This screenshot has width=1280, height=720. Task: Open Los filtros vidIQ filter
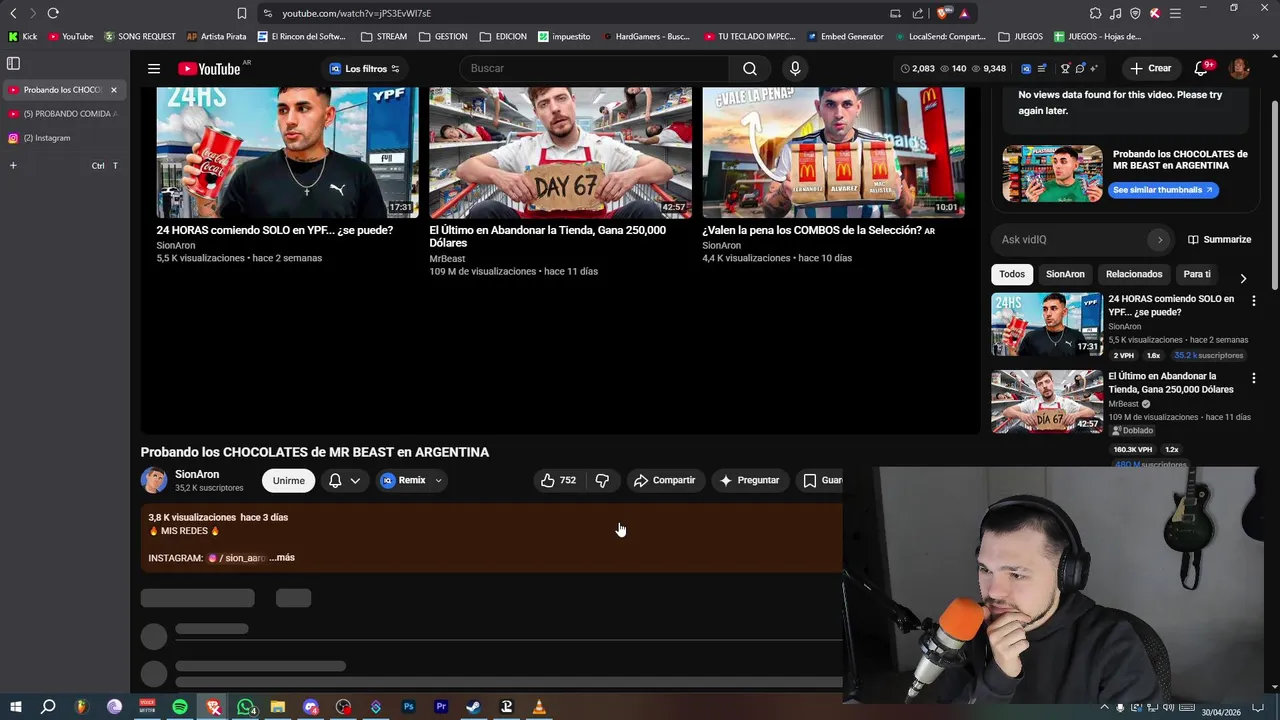pyautogui.click(x=365, y=68)
